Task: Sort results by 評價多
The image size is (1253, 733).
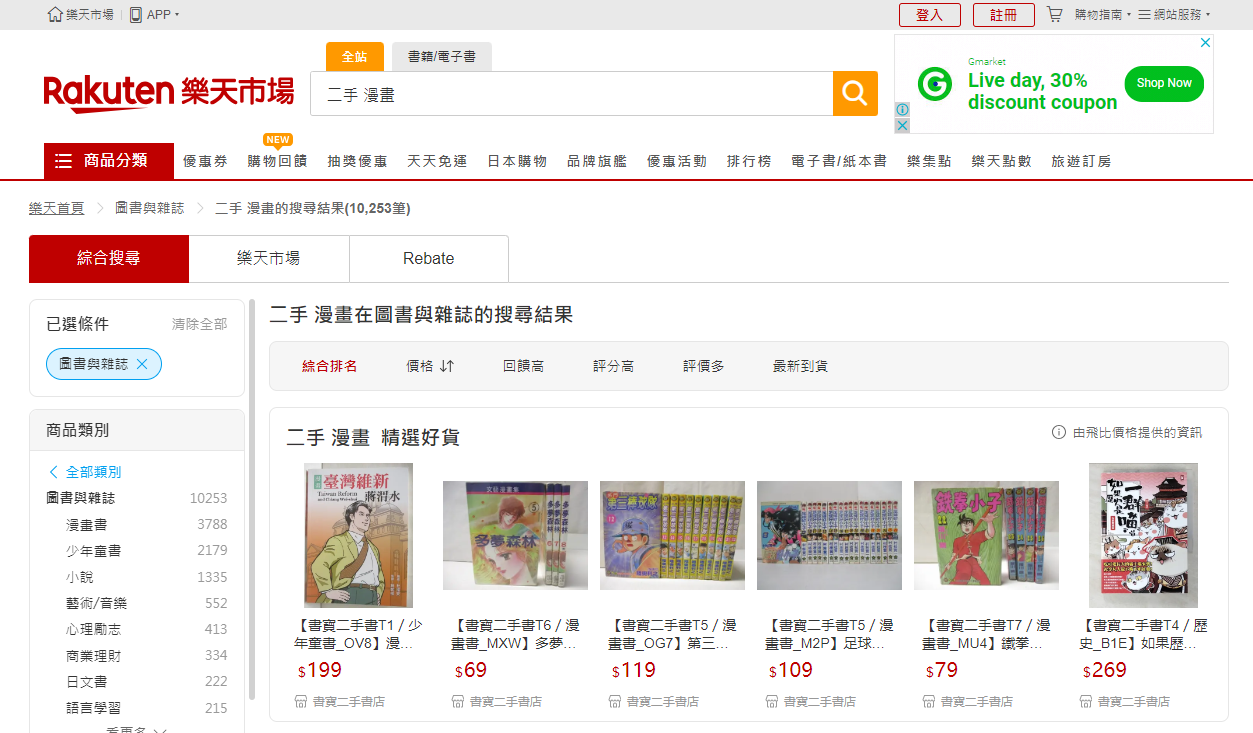Action: (704, 366)
